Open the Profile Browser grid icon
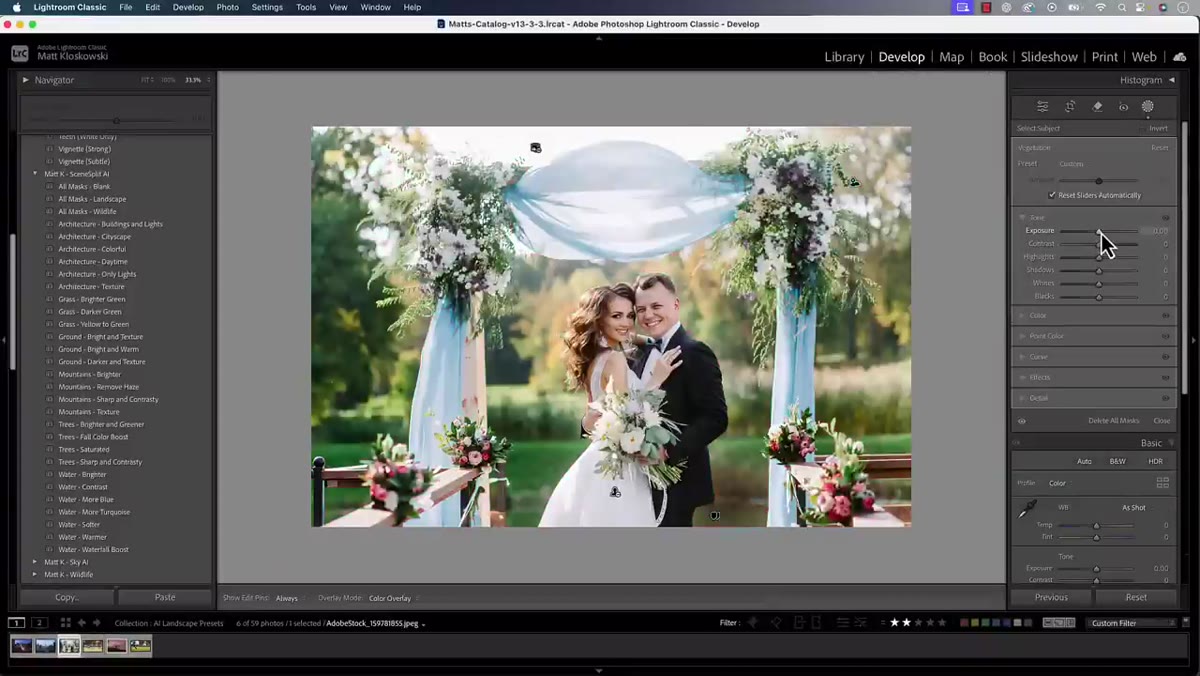Screen dimensions: 1200x676 (1163, 483)
